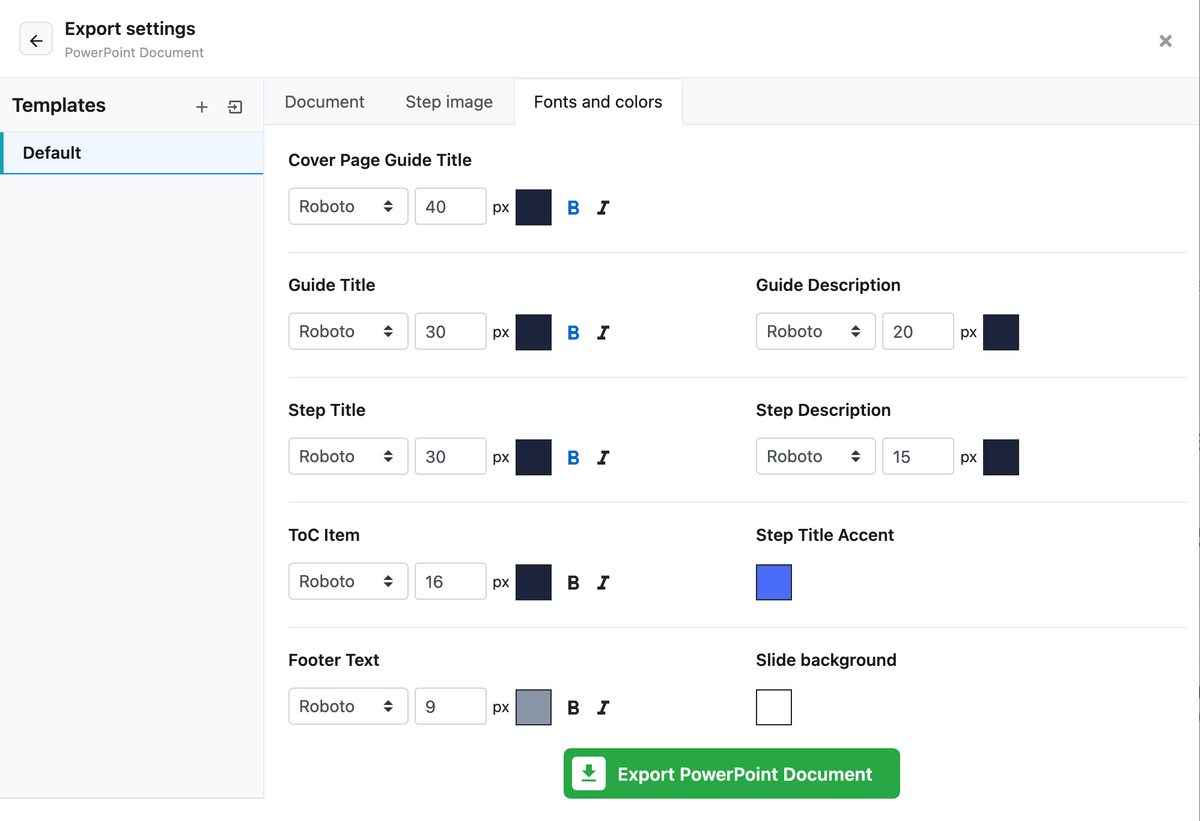Edit Guide Title font size field
1200x821 pixels.
coord(450,331)
